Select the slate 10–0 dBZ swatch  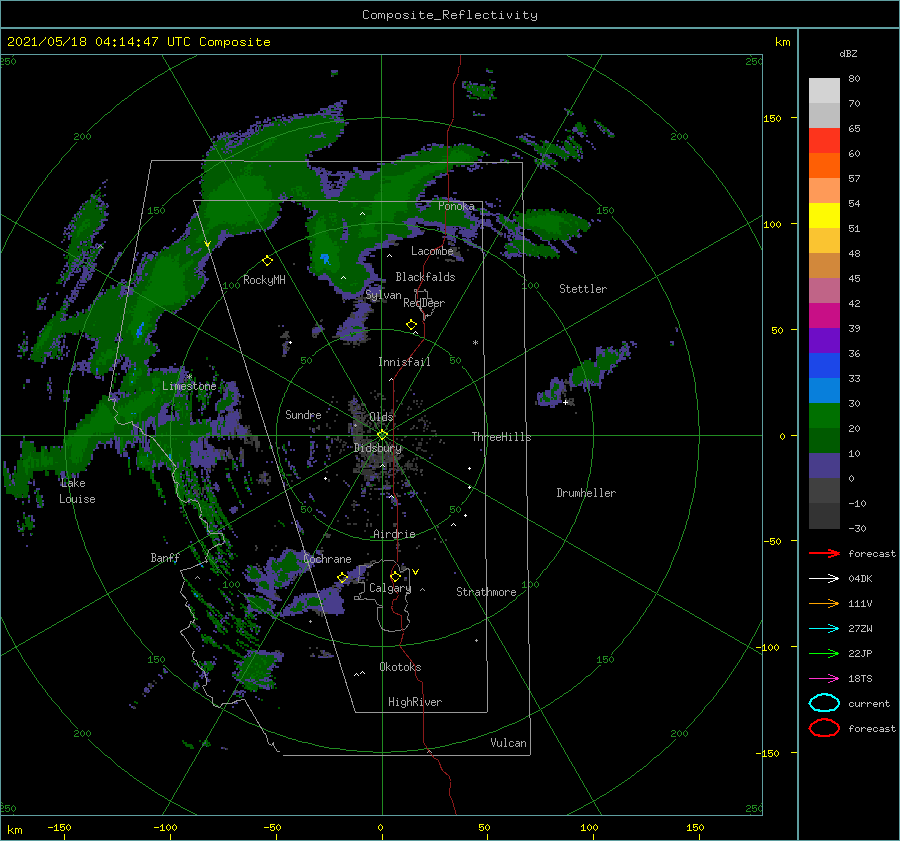point(824,466)
